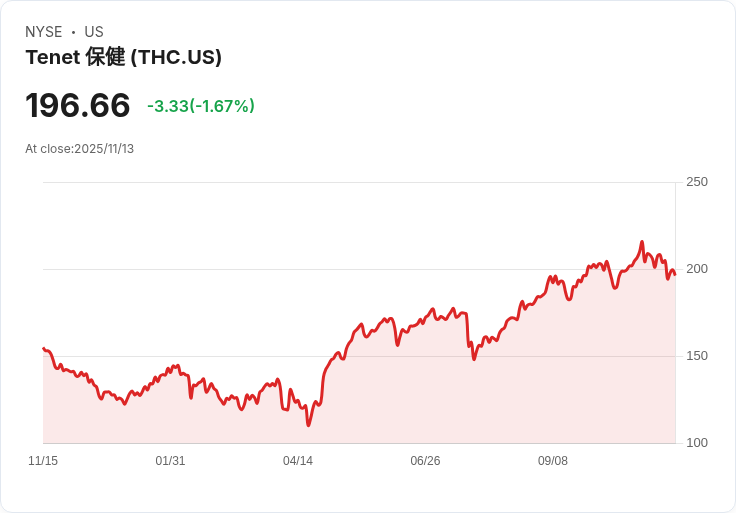The width and height of the screenshot is (736, 513).
Task: Click the US market label
Action: click(x=94, y=32)
